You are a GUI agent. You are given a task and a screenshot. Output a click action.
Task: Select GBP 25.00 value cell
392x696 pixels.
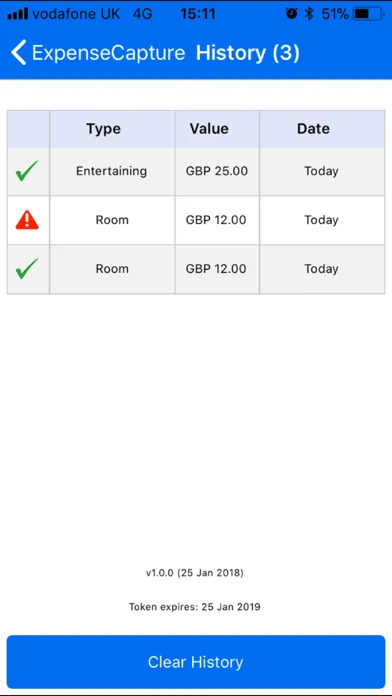click(217, 171)
